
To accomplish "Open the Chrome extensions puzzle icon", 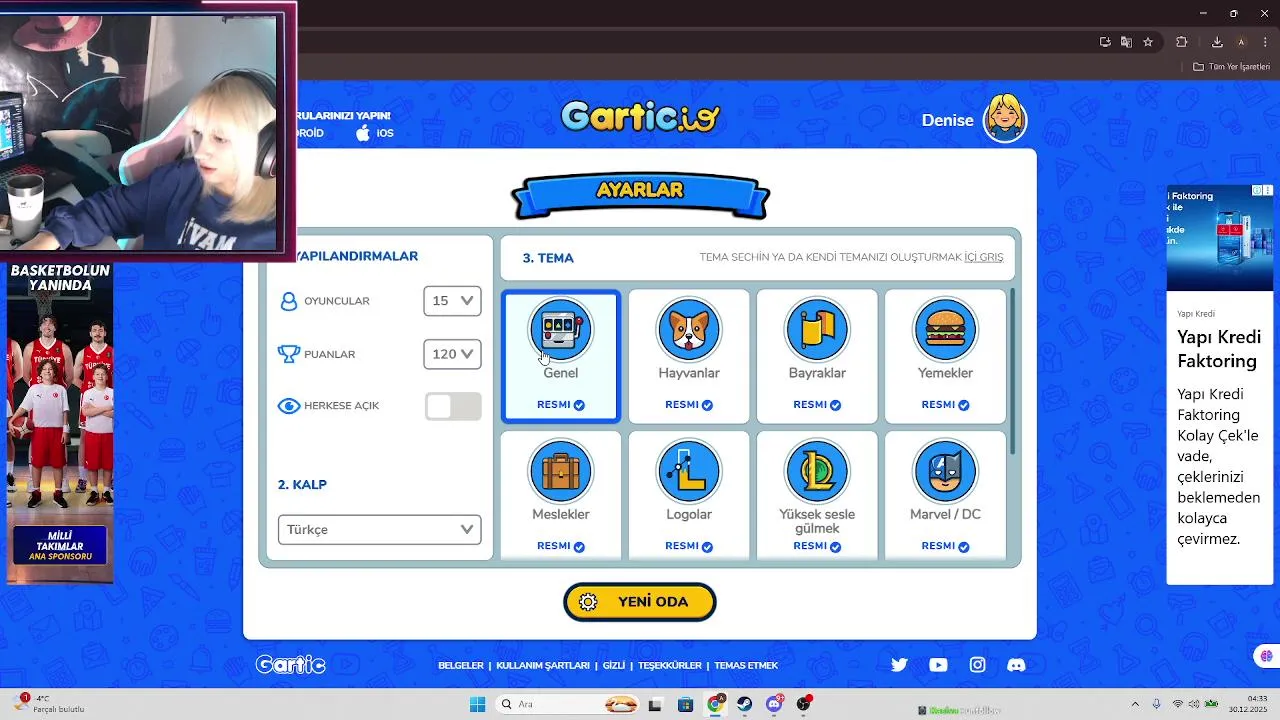I will 1182,42.
